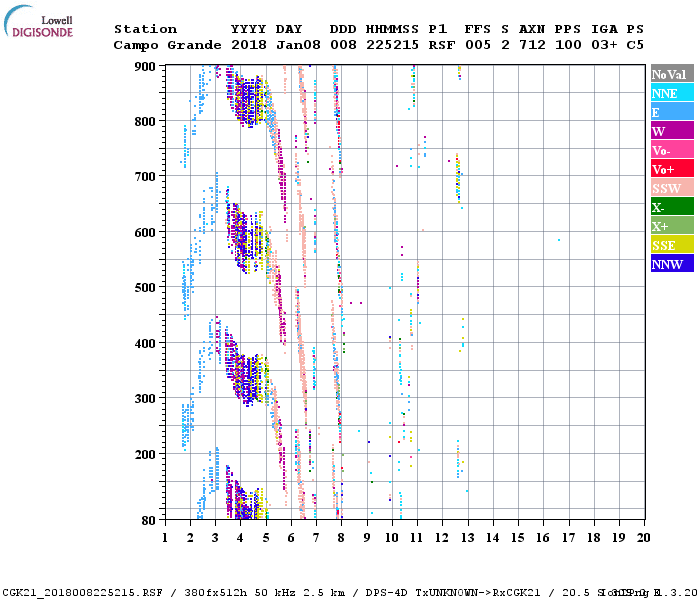The height and width of the screenshot is (600, 700).
Task: Choose the NNW blue legend swatch
Action: pyautogui.click(x=672, y=263)
